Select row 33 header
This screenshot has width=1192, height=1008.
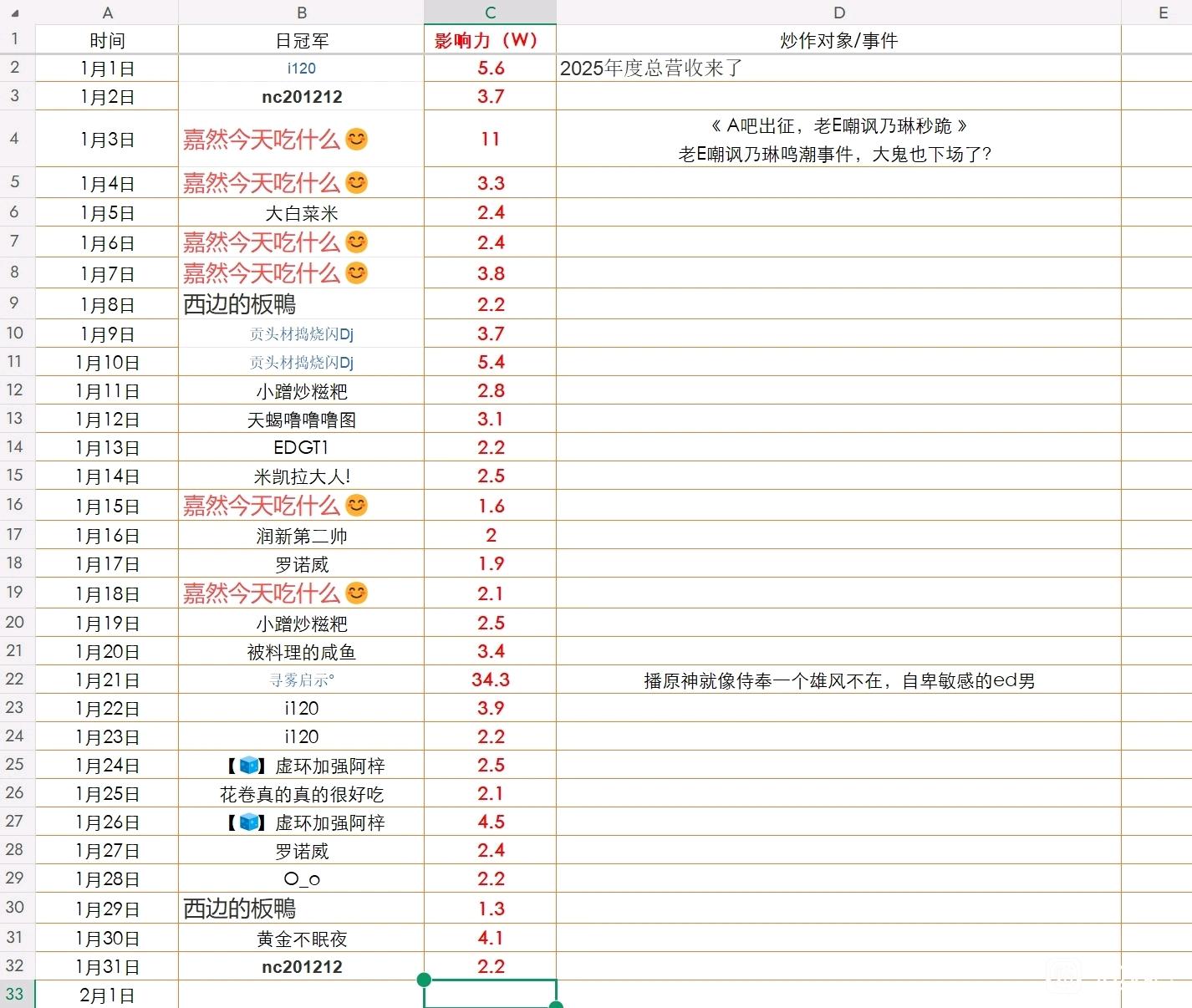(x=15, y=994)
